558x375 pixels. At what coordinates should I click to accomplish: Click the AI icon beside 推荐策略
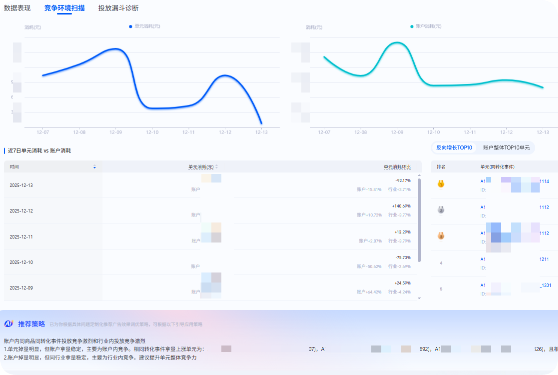[9, 324]
